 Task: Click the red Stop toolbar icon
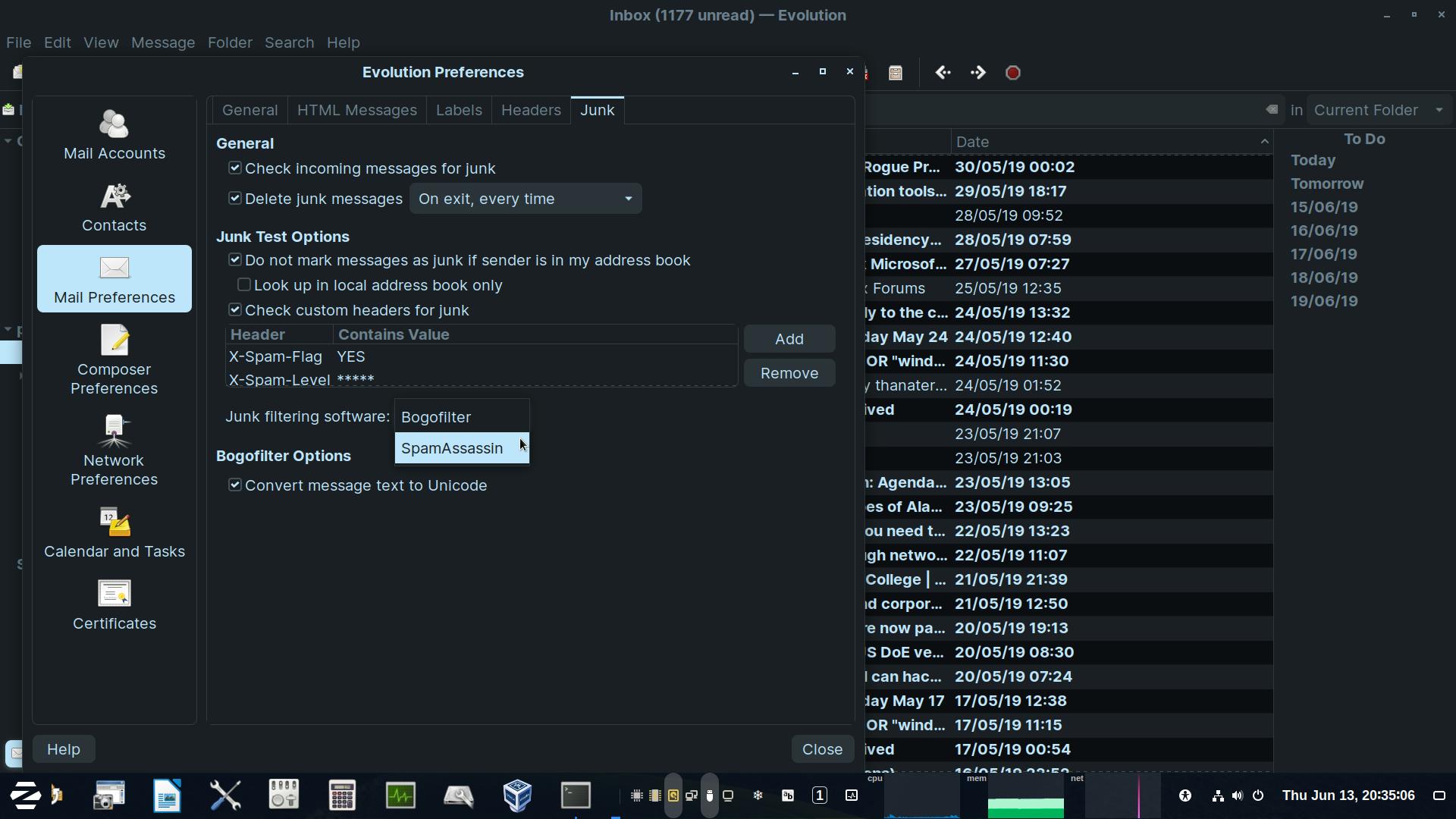[x=1012, y=73]
